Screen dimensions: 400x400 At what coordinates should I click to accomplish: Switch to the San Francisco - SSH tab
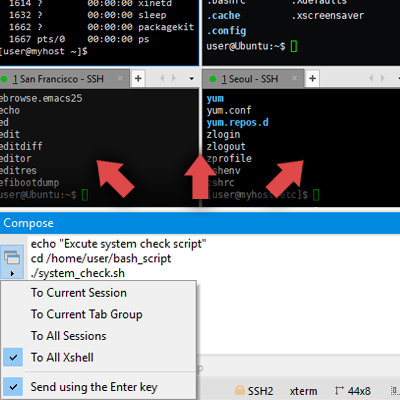59,79
